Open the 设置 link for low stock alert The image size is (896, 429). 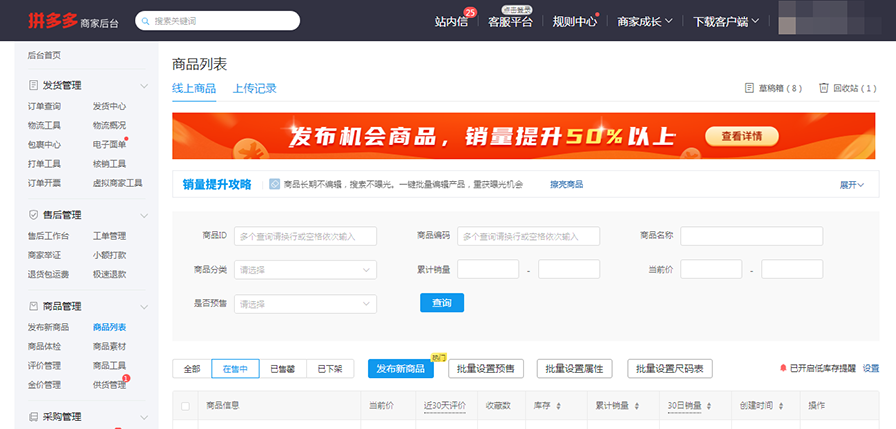click(871, 368)
